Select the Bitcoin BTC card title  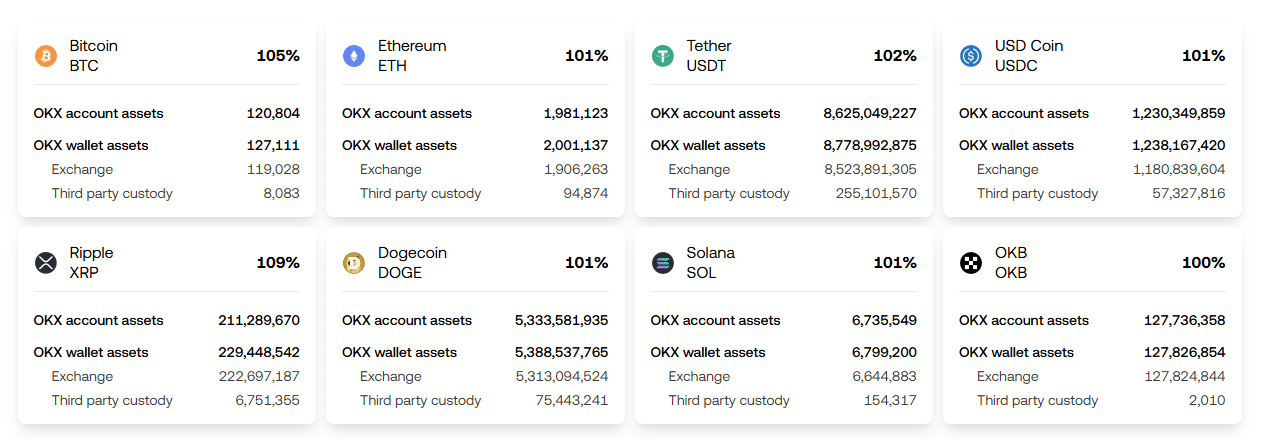click(x=94, y=56)
